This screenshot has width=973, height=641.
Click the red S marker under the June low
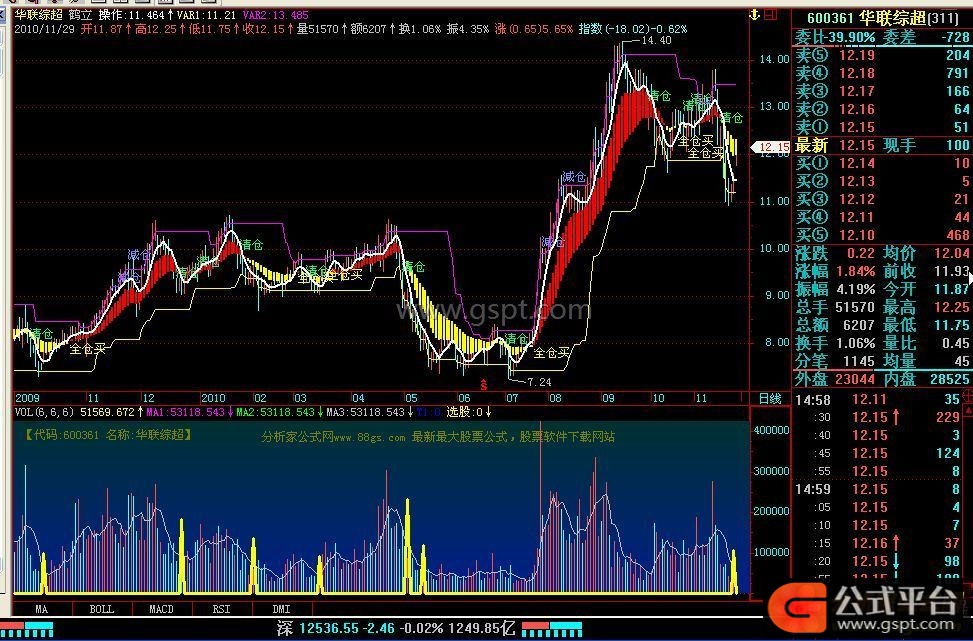(484, 384)
